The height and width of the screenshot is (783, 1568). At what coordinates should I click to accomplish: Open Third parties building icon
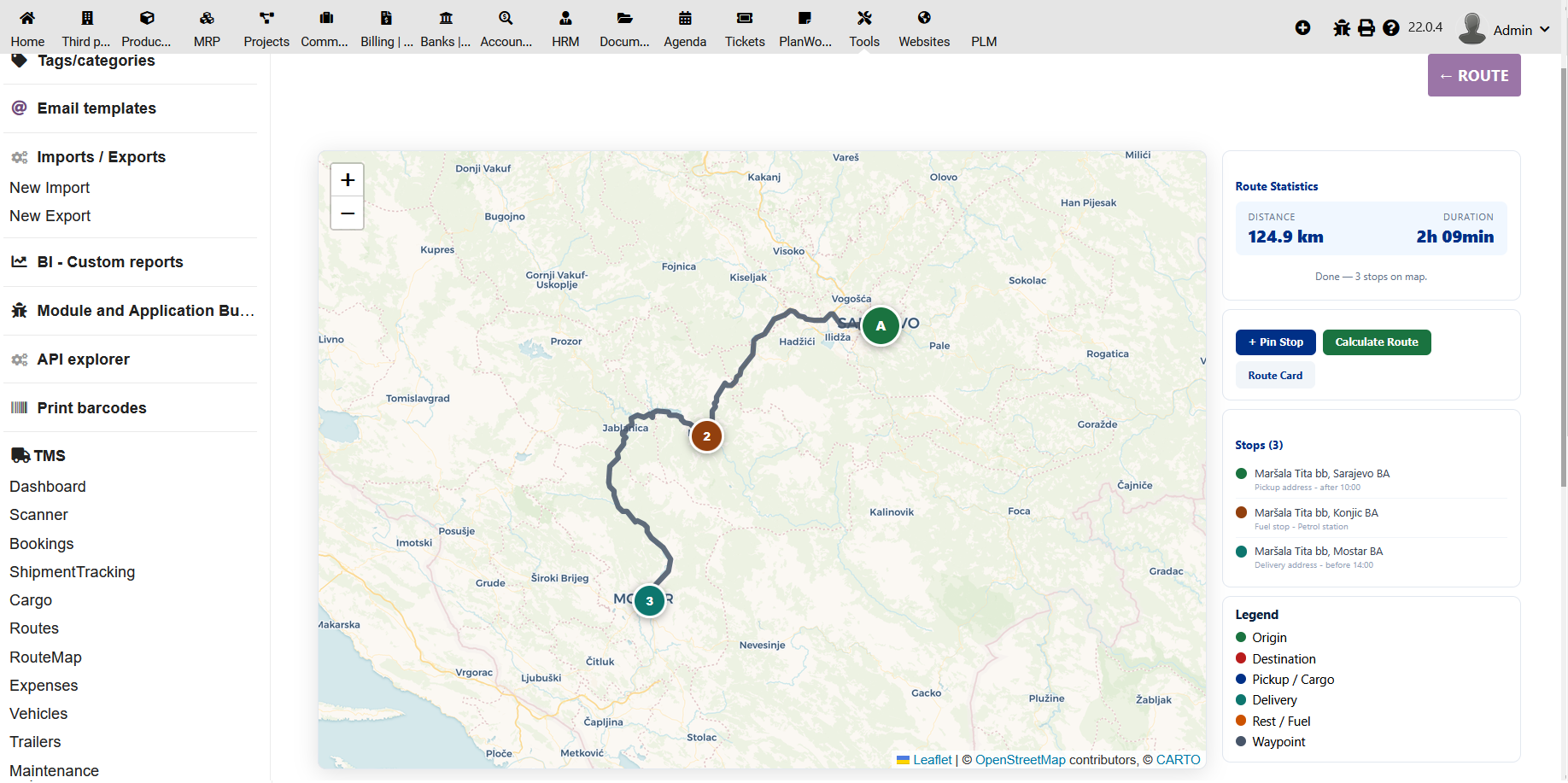[86, 18]
